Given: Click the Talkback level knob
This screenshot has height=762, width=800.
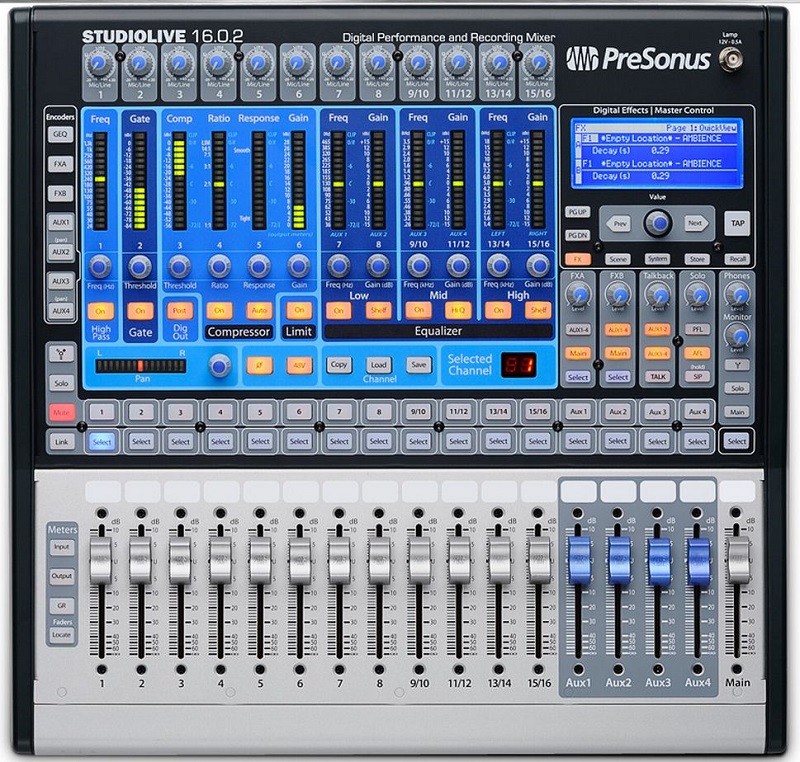Looking at the screenshot, I should [657, 293].
